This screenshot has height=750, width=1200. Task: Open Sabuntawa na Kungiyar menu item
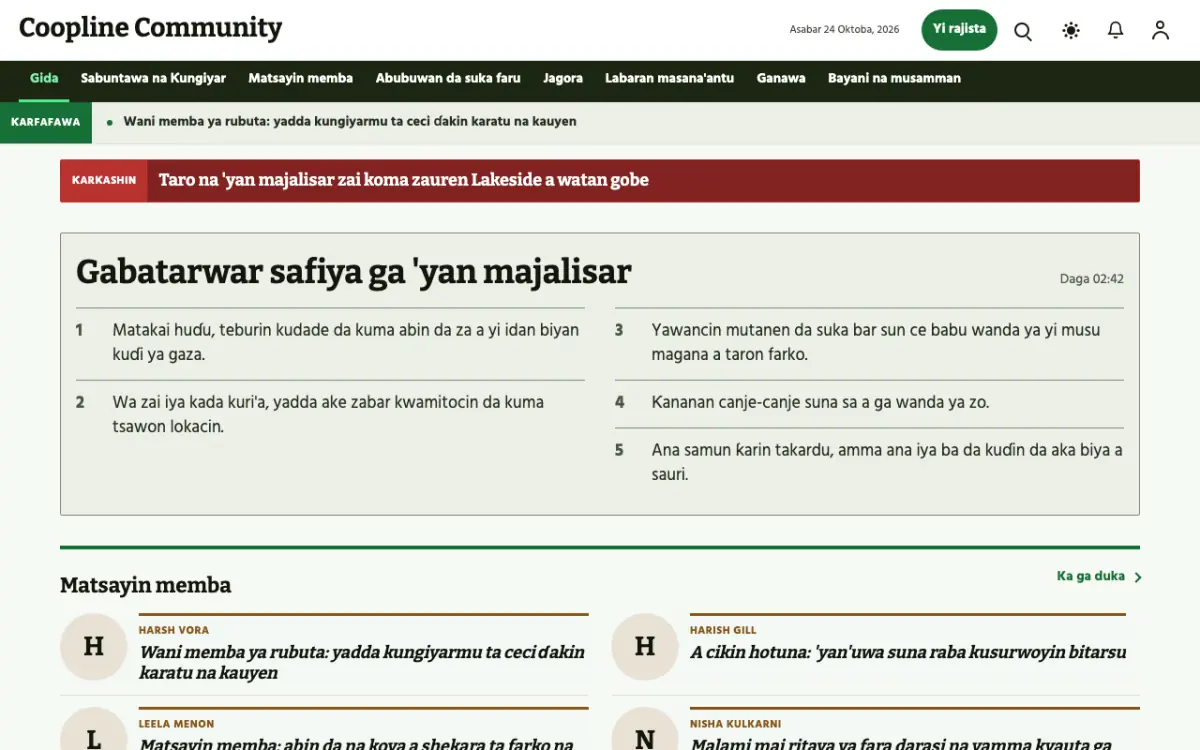tap(153, 78)
